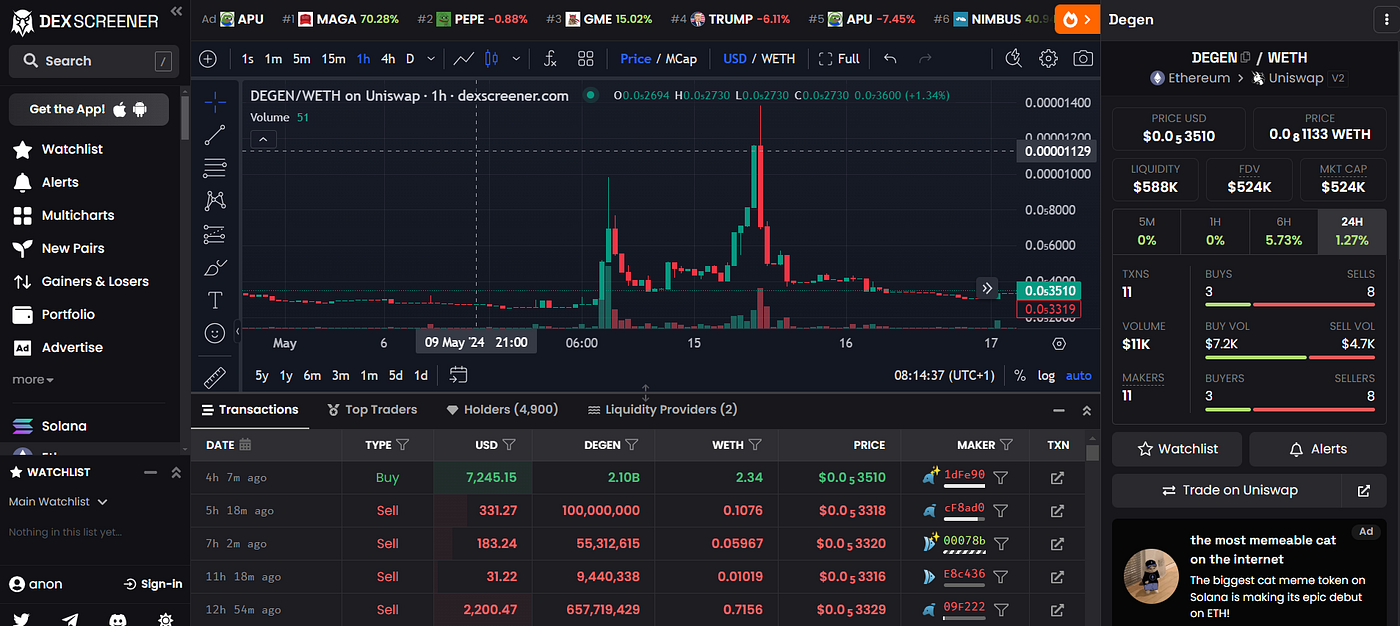This screenshot has width=1400, height=626.
Task: Redo the last chart action
Action: pos(925,59)
